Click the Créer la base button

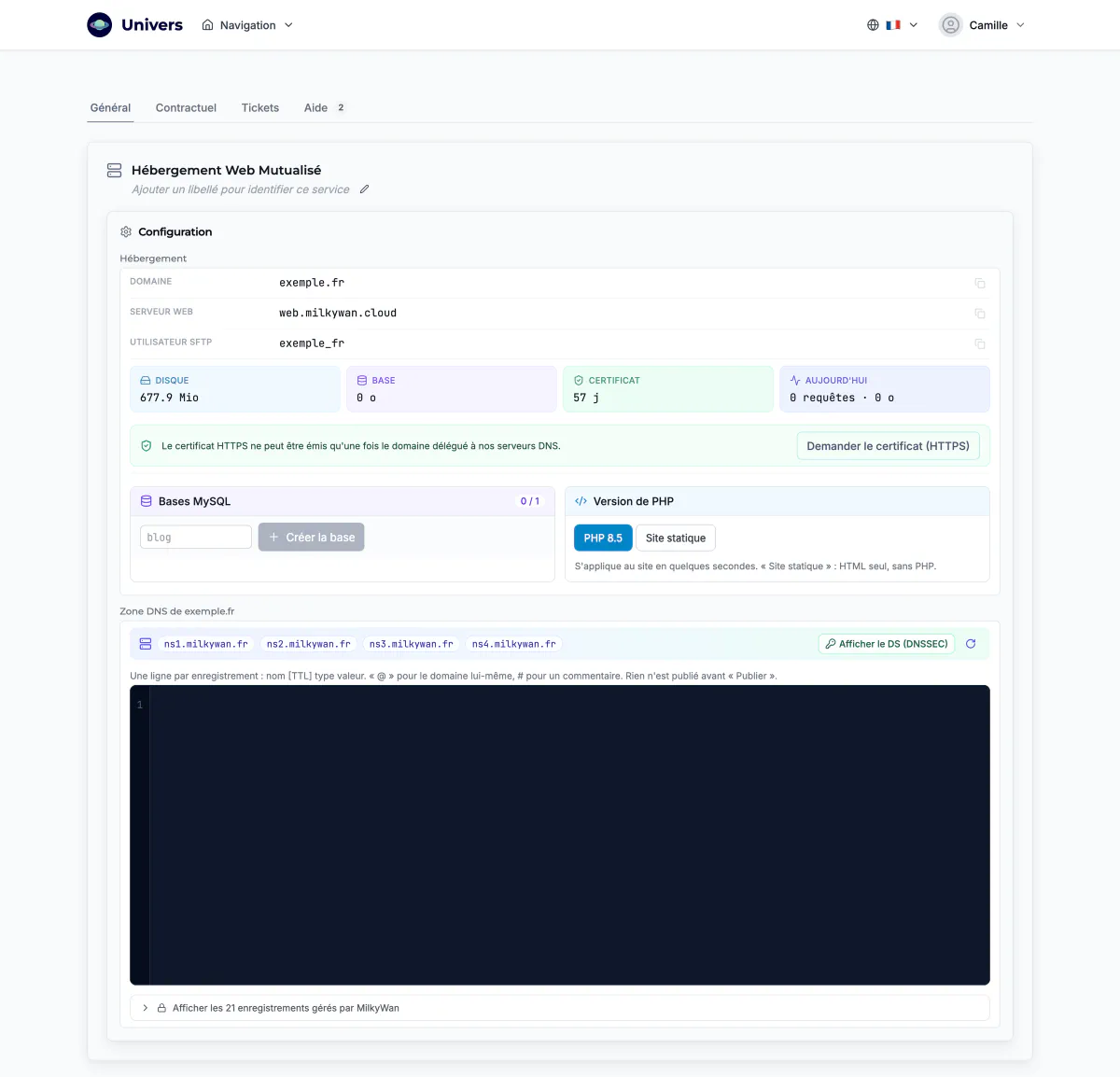[x=311, y=538]
